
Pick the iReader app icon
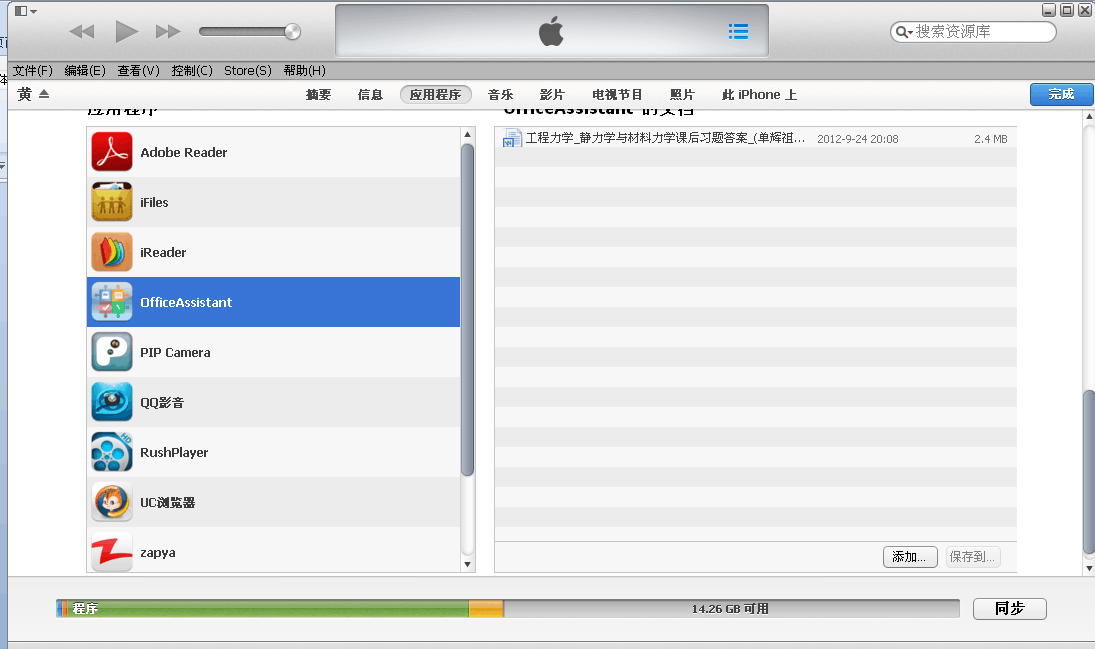[112, 252]
